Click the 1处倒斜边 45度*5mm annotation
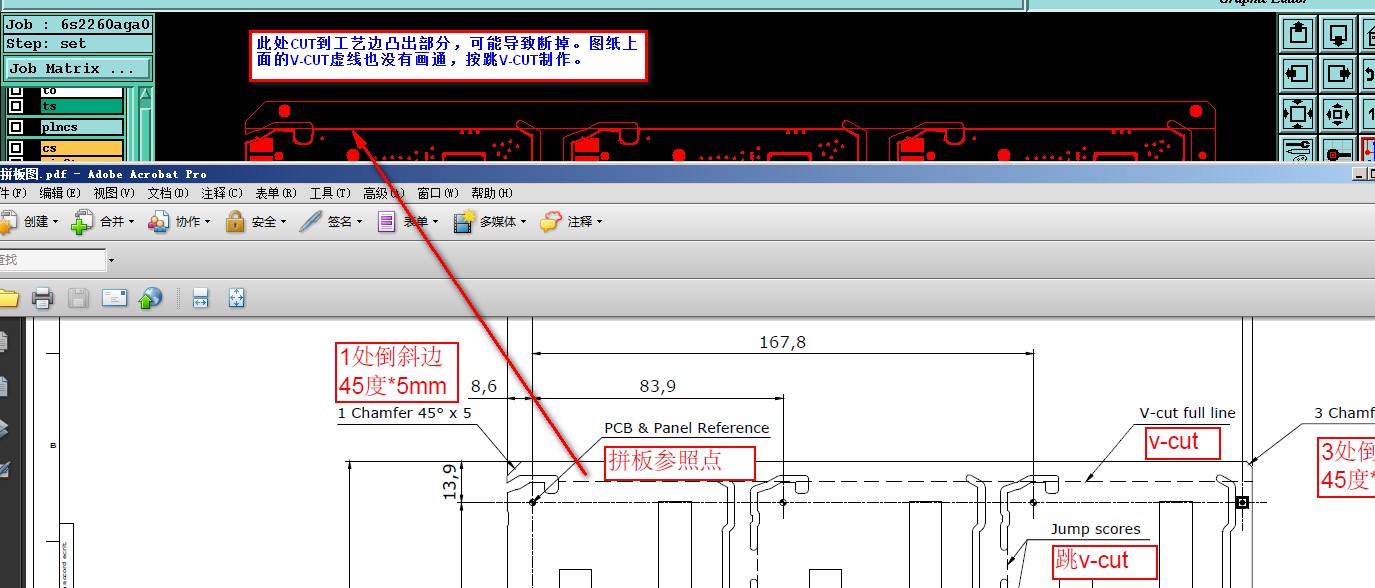The width and height of the screenshot is (1375, 588). (397, 371)
